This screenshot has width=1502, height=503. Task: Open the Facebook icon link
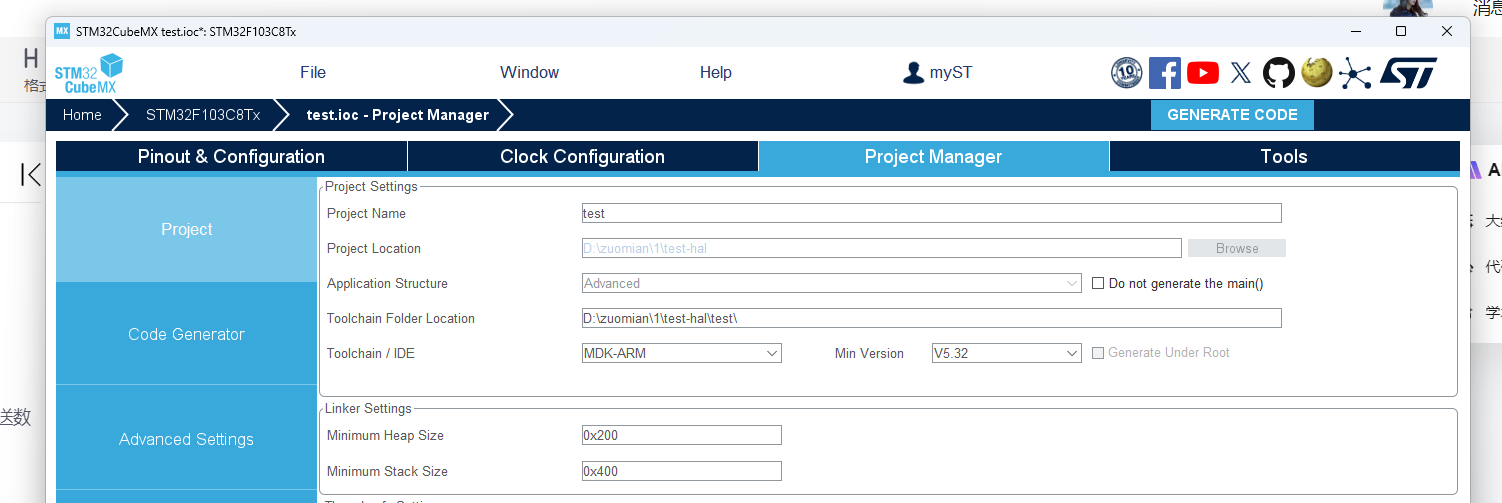coord(1164,72)
